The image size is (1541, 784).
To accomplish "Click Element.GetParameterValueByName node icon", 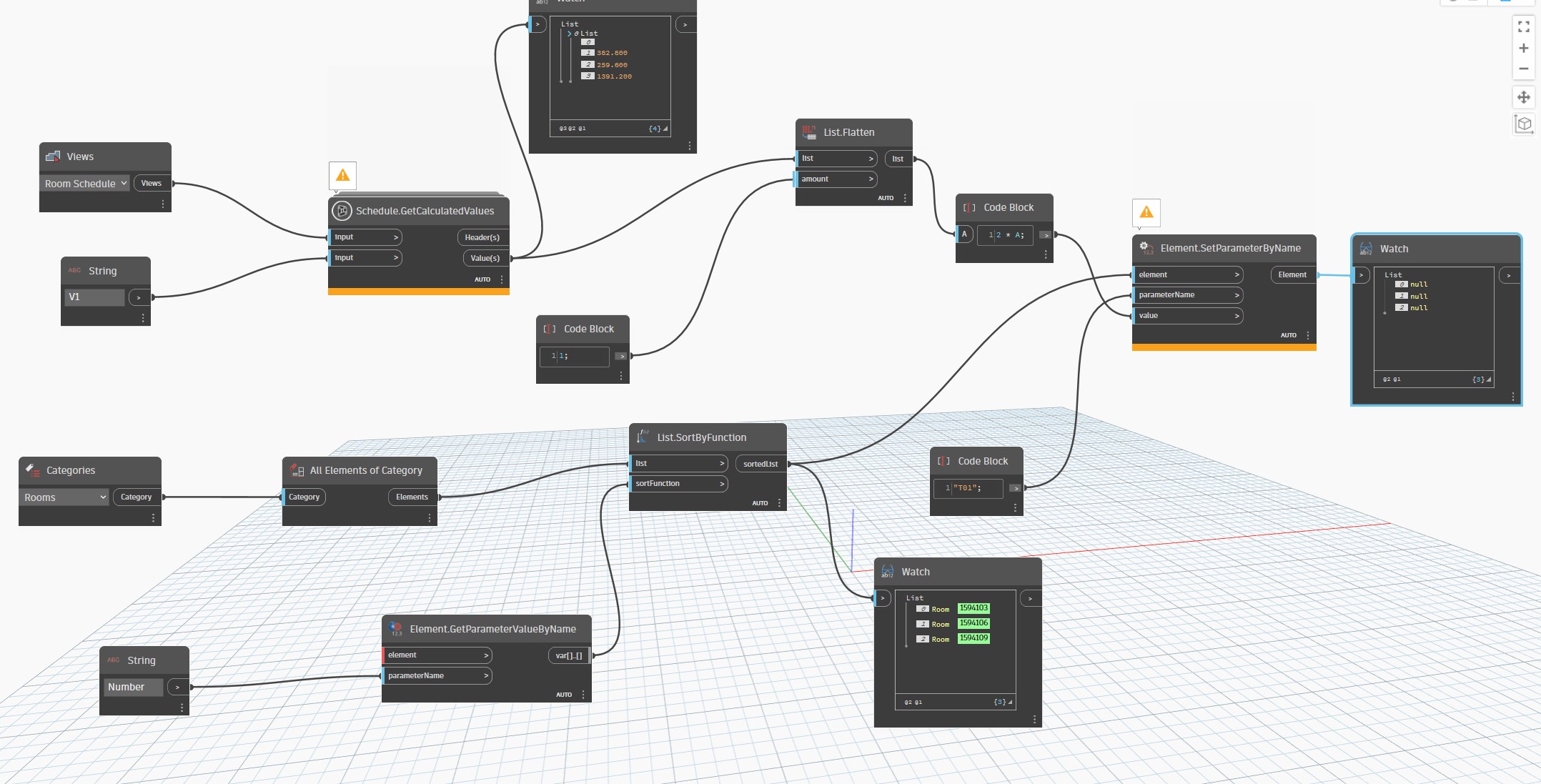I will (395, 629).
